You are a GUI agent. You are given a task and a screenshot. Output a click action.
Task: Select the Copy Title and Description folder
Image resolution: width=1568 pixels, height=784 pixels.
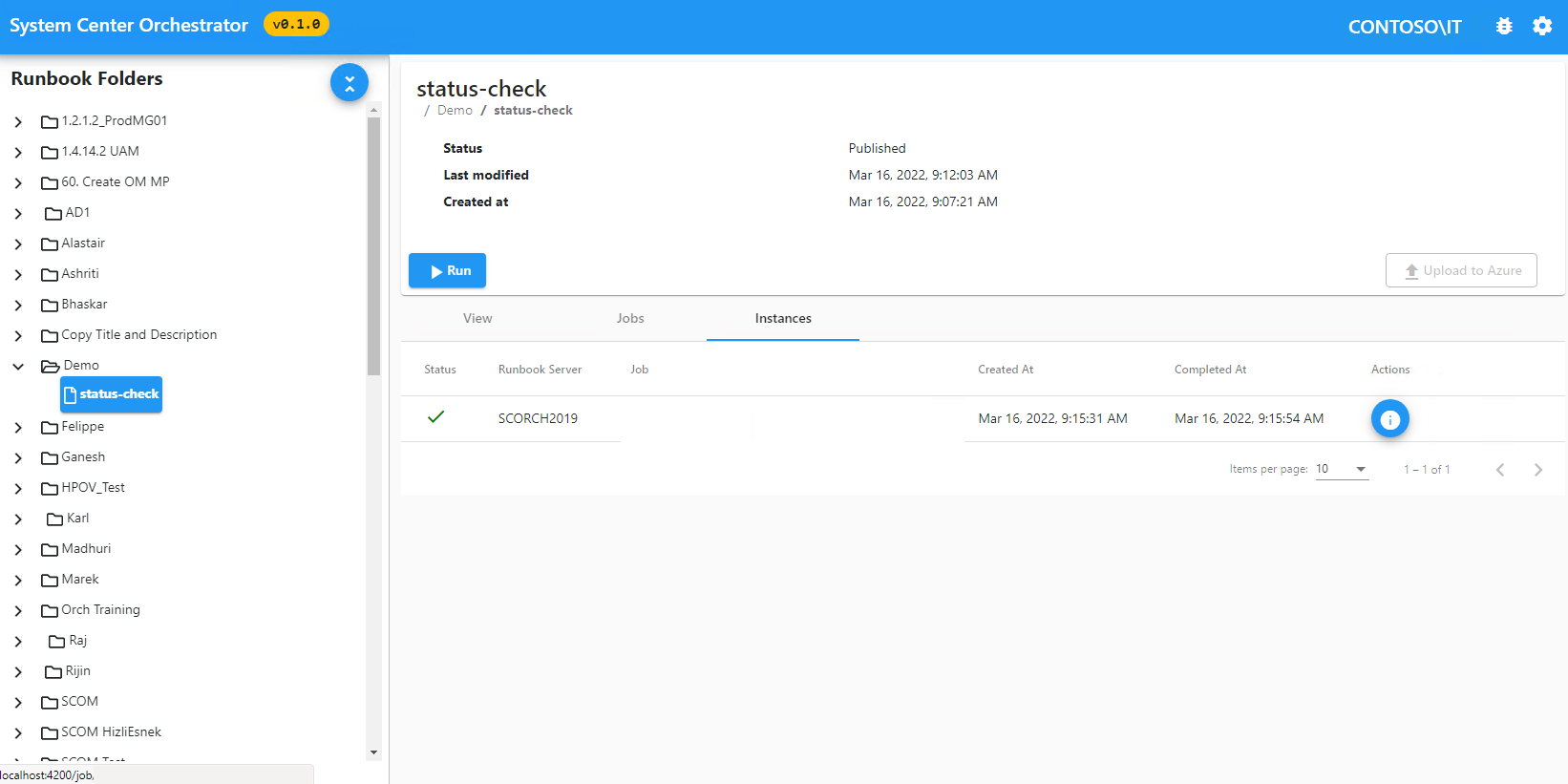coord(138,335)
